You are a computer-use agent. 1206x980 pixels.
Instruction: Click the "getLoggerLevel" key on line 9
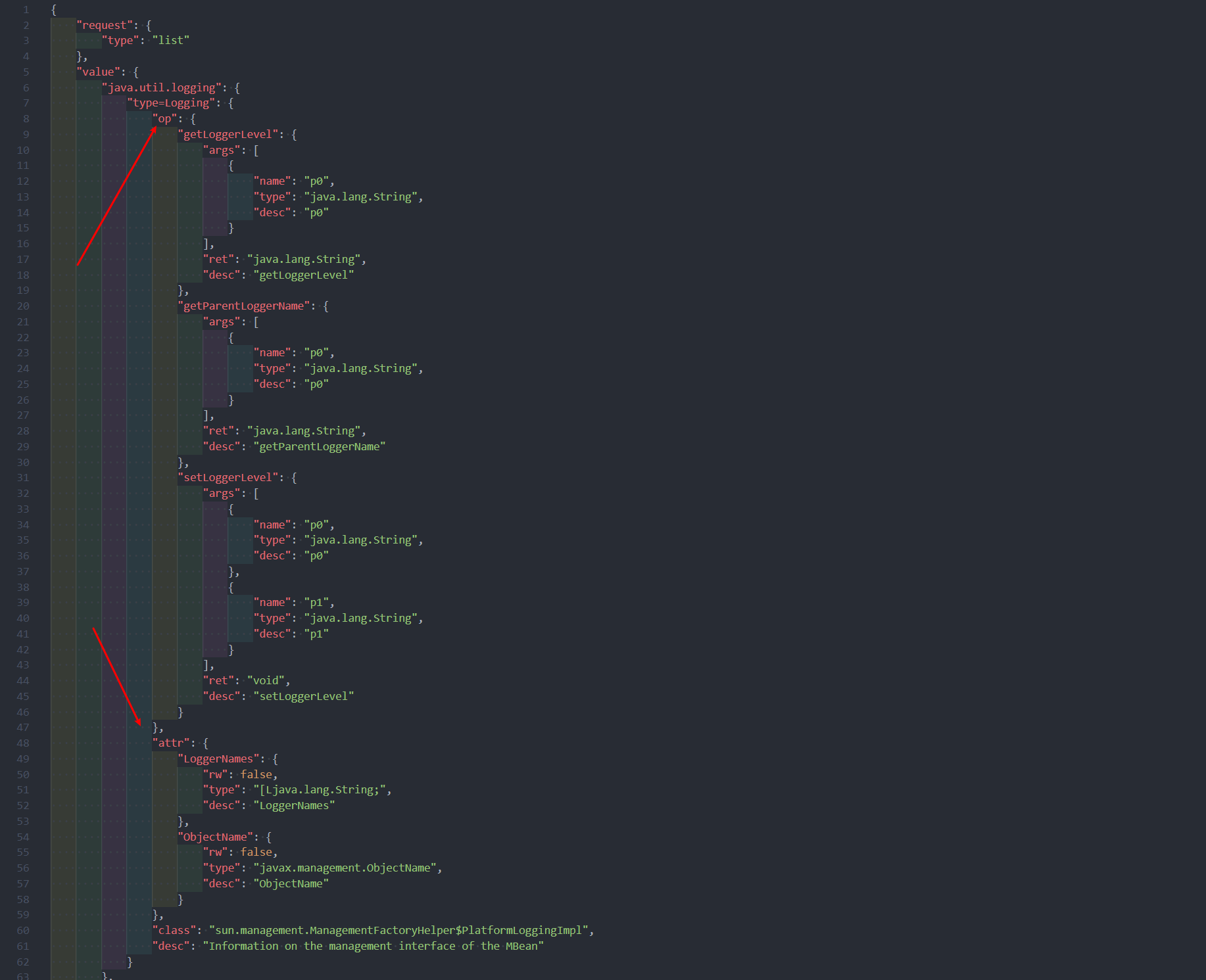[x=228, y=135]
